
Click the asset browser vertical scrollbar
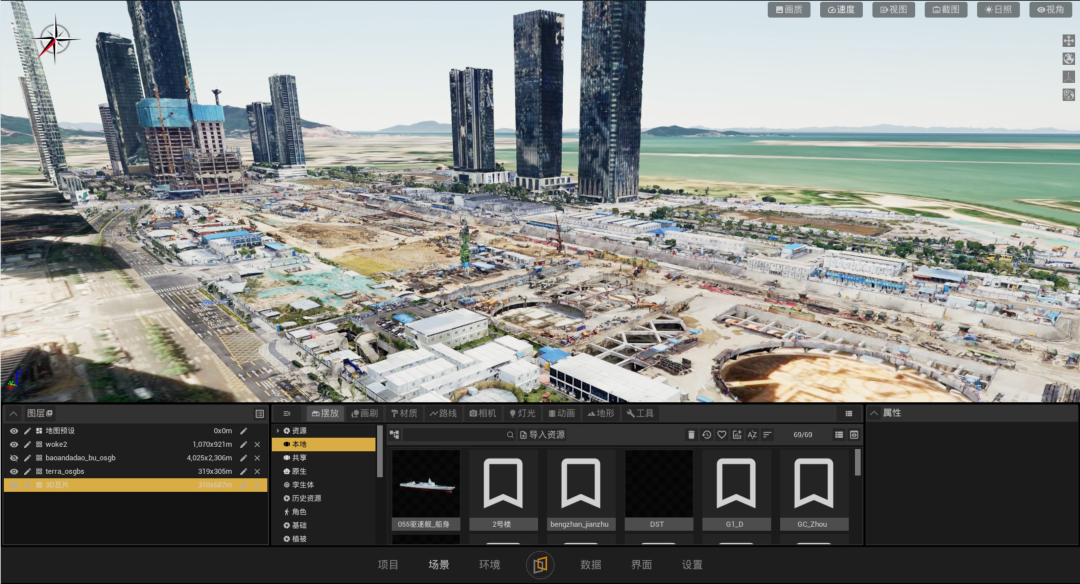858,462
